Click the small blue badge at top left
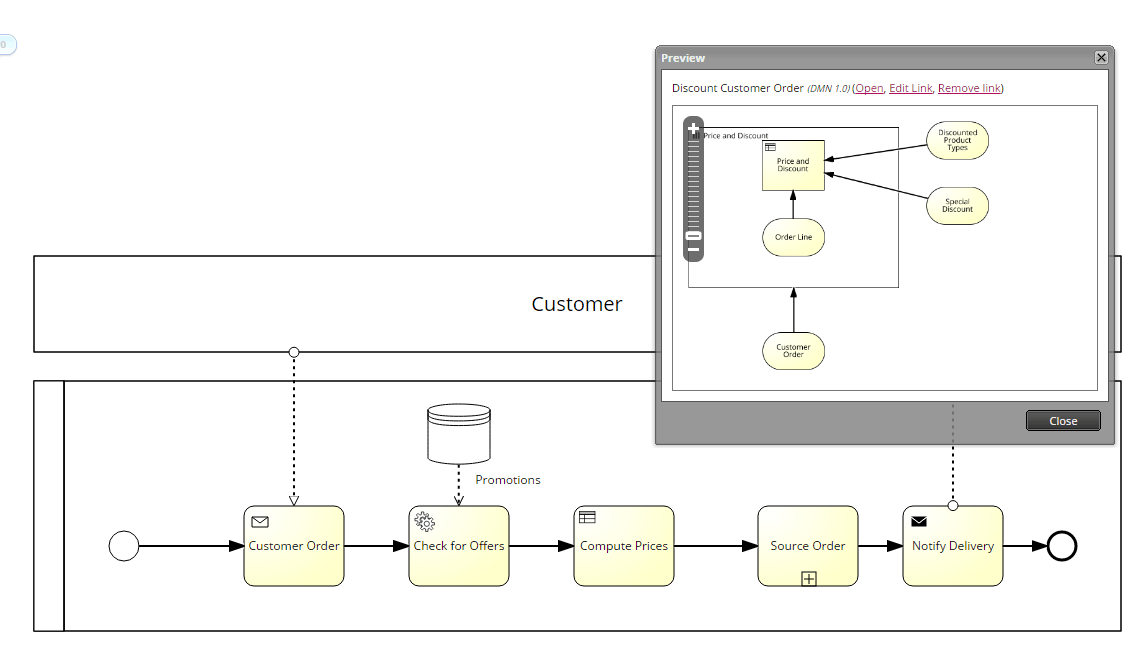The height and width of the screenshot is (650, 1145). point(7,45)
